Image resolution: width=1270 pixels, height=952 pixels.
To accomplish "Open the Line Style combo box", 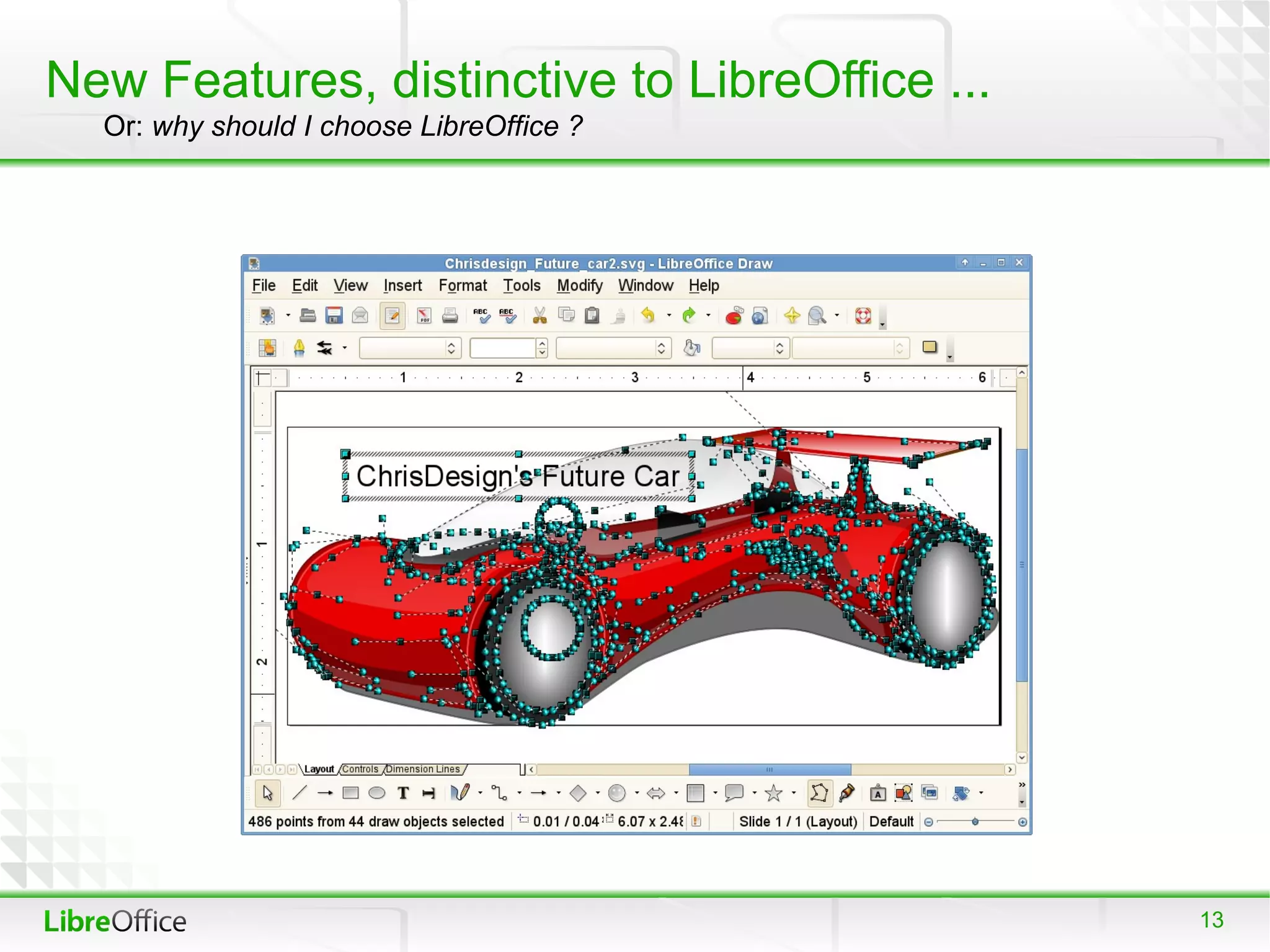I will pyautogui.click(x=410, y=348).
